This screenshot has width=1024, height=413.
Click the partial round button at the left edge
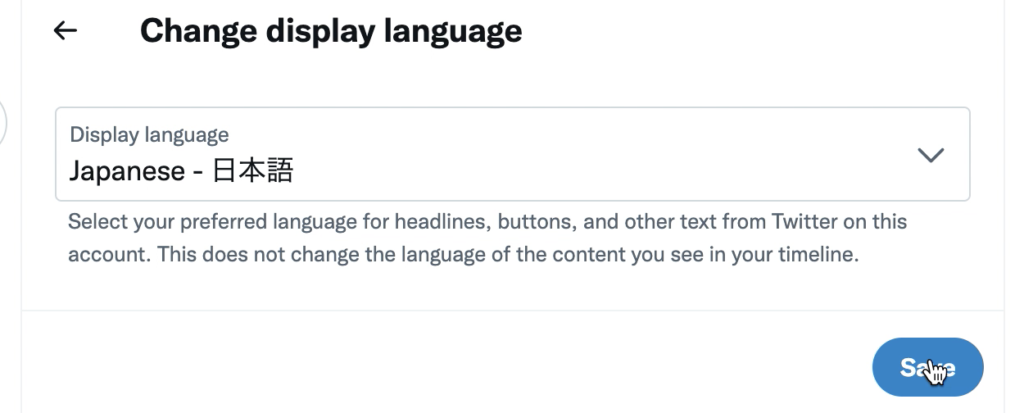tap(3, 122)
